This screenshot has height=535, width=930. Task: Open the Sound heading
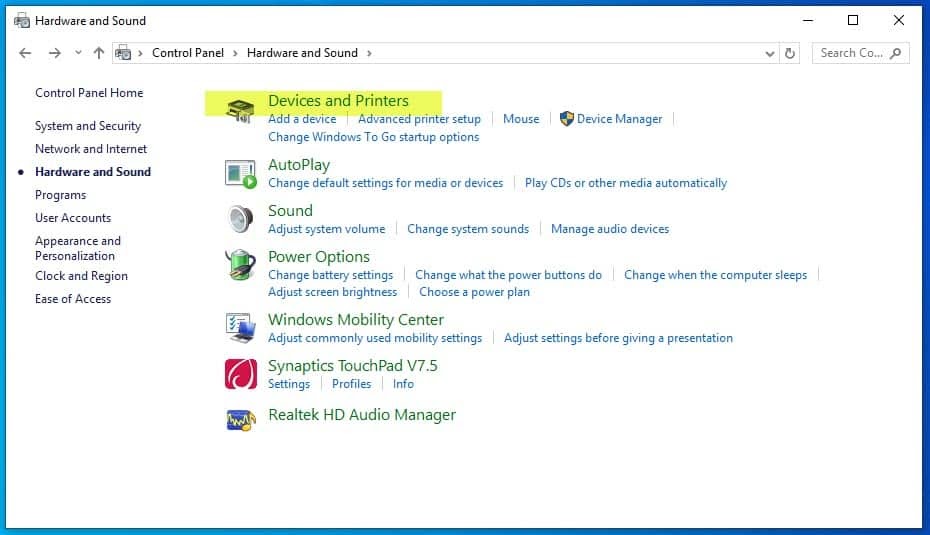290,211
